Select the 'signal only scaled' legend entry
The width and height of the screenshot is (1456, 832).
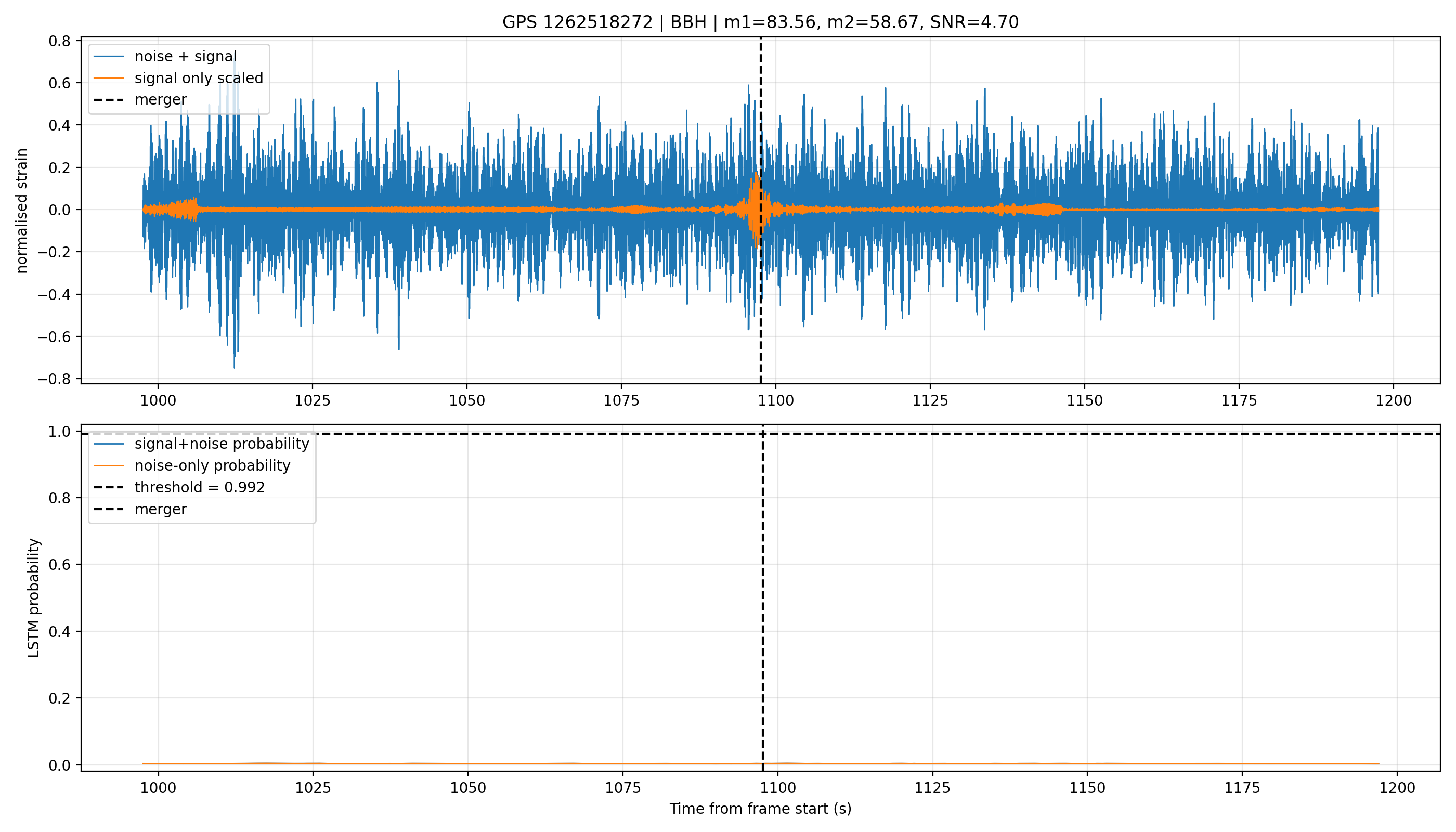179,77
